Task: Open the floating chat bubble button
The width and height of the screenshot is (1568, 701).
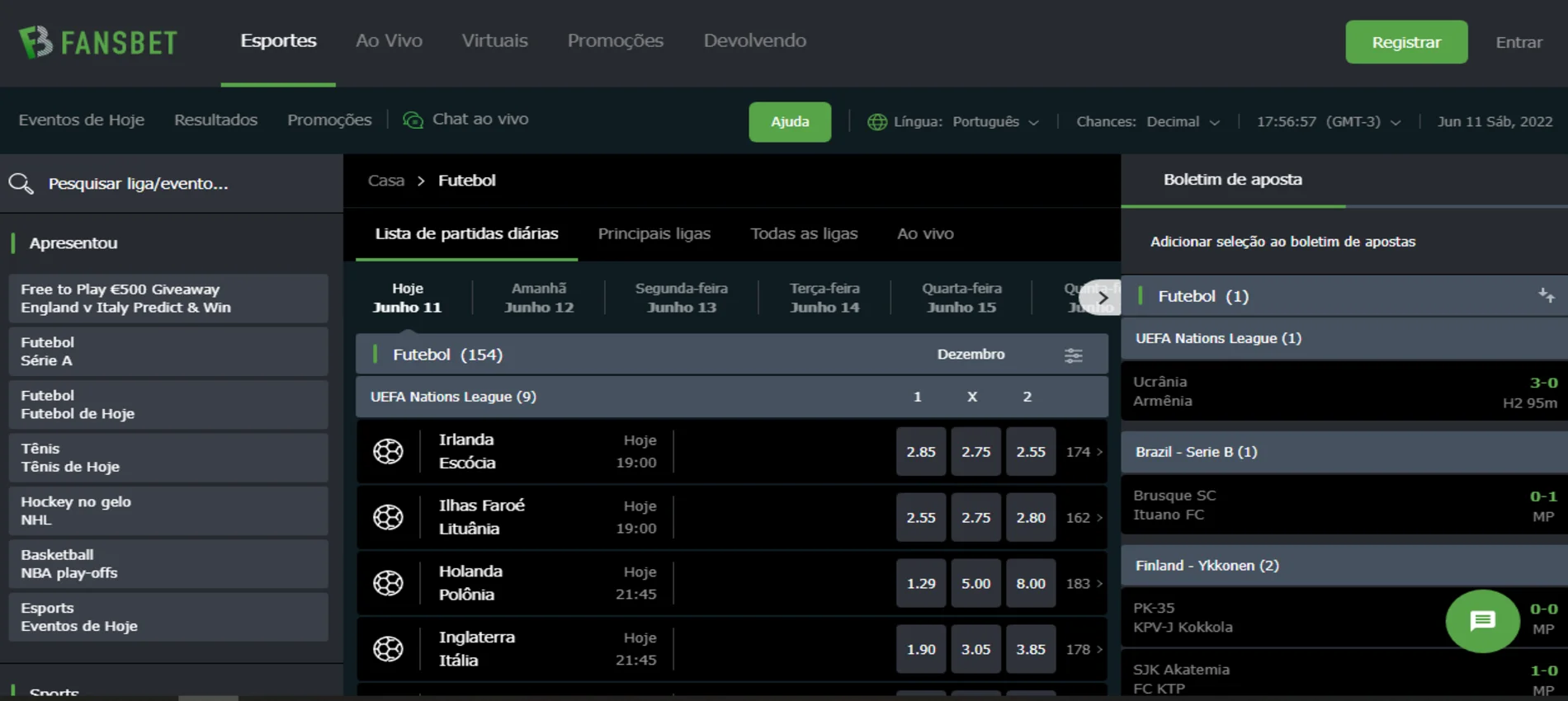Action: [1482, 621]
